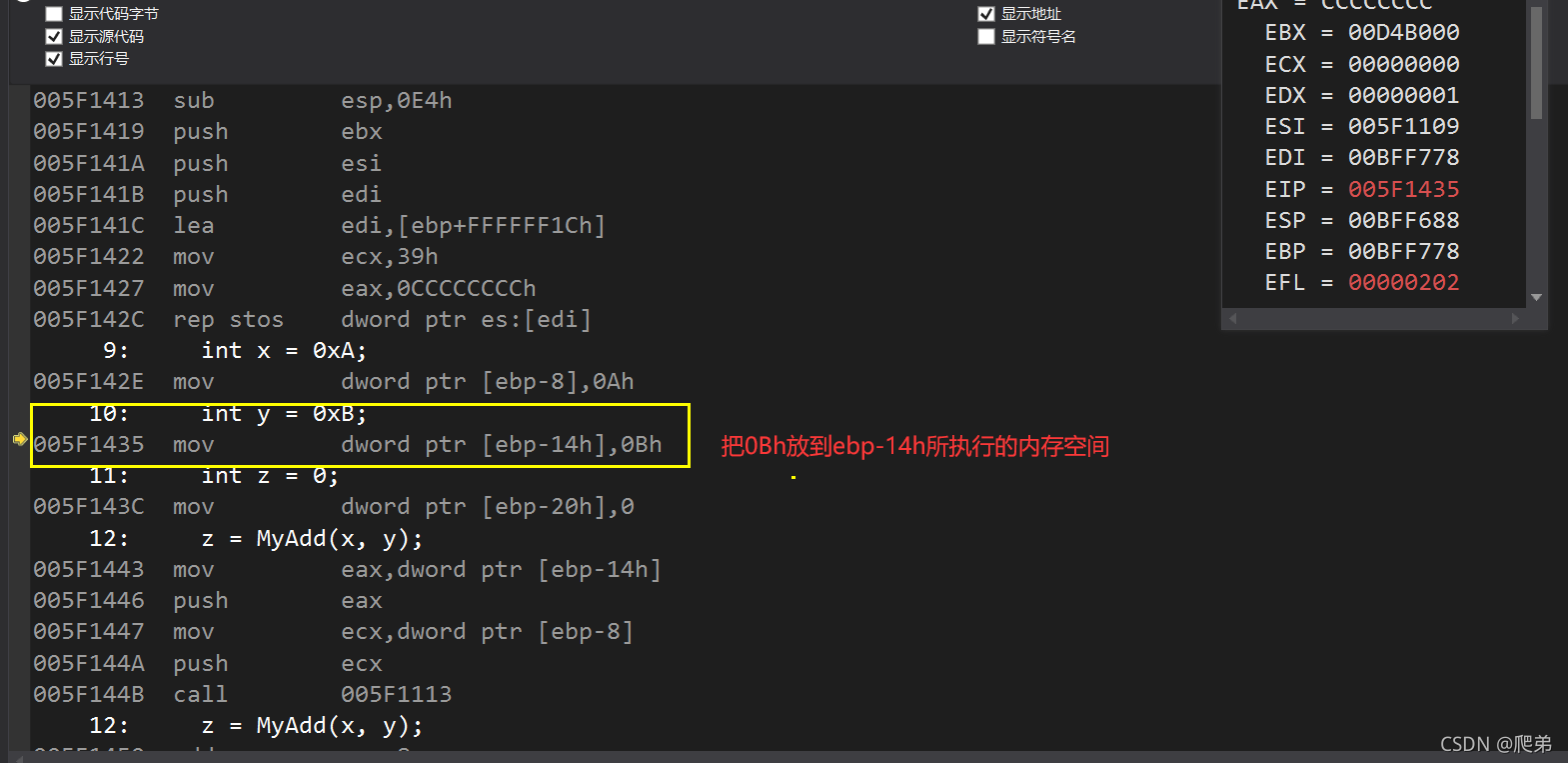Viewport: 1568px width, 763px height.
Task: Enable the 显示符号名 checkbox
Action: pyautogui.click(x=986, y=37)
